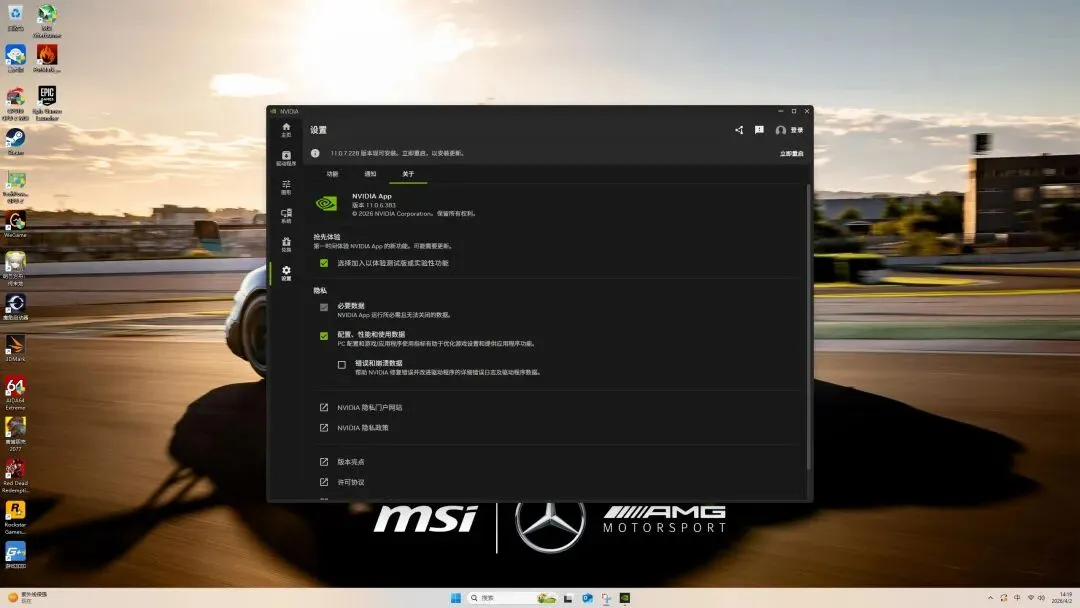
Task: Toggle configuration, performance and usage data checkbox
Action: point(324,336)
